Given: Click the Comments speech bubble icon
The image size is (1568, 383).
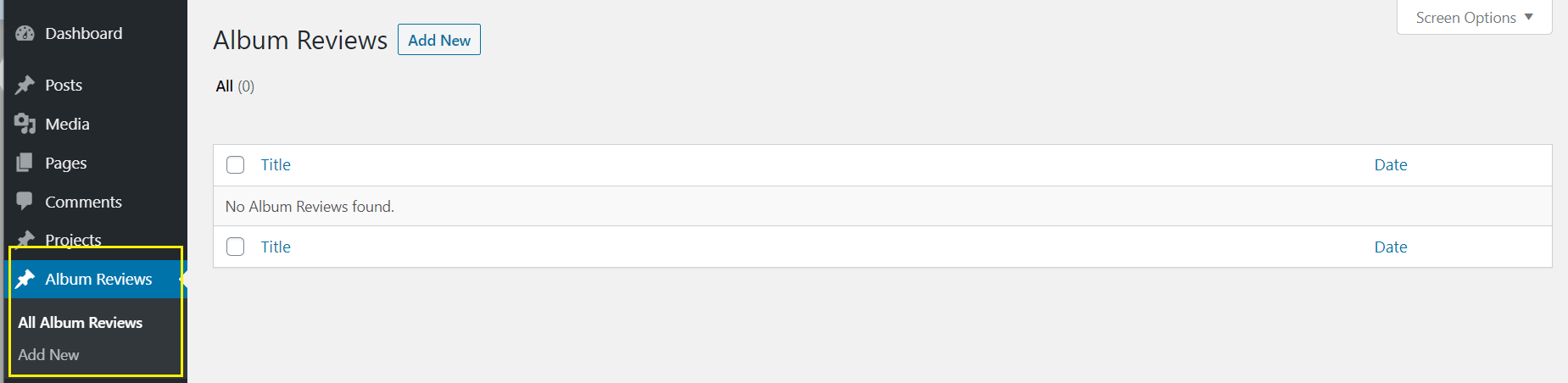Looking at the screenshot, I should [x=25, y=202].
